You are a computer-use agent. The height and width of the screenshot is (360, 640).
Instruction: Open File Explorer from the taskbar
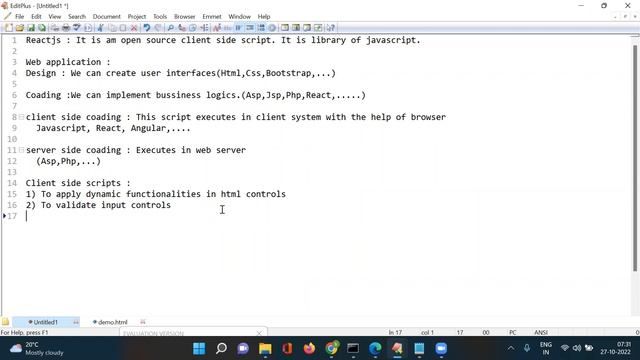click(x=265, y=349)
